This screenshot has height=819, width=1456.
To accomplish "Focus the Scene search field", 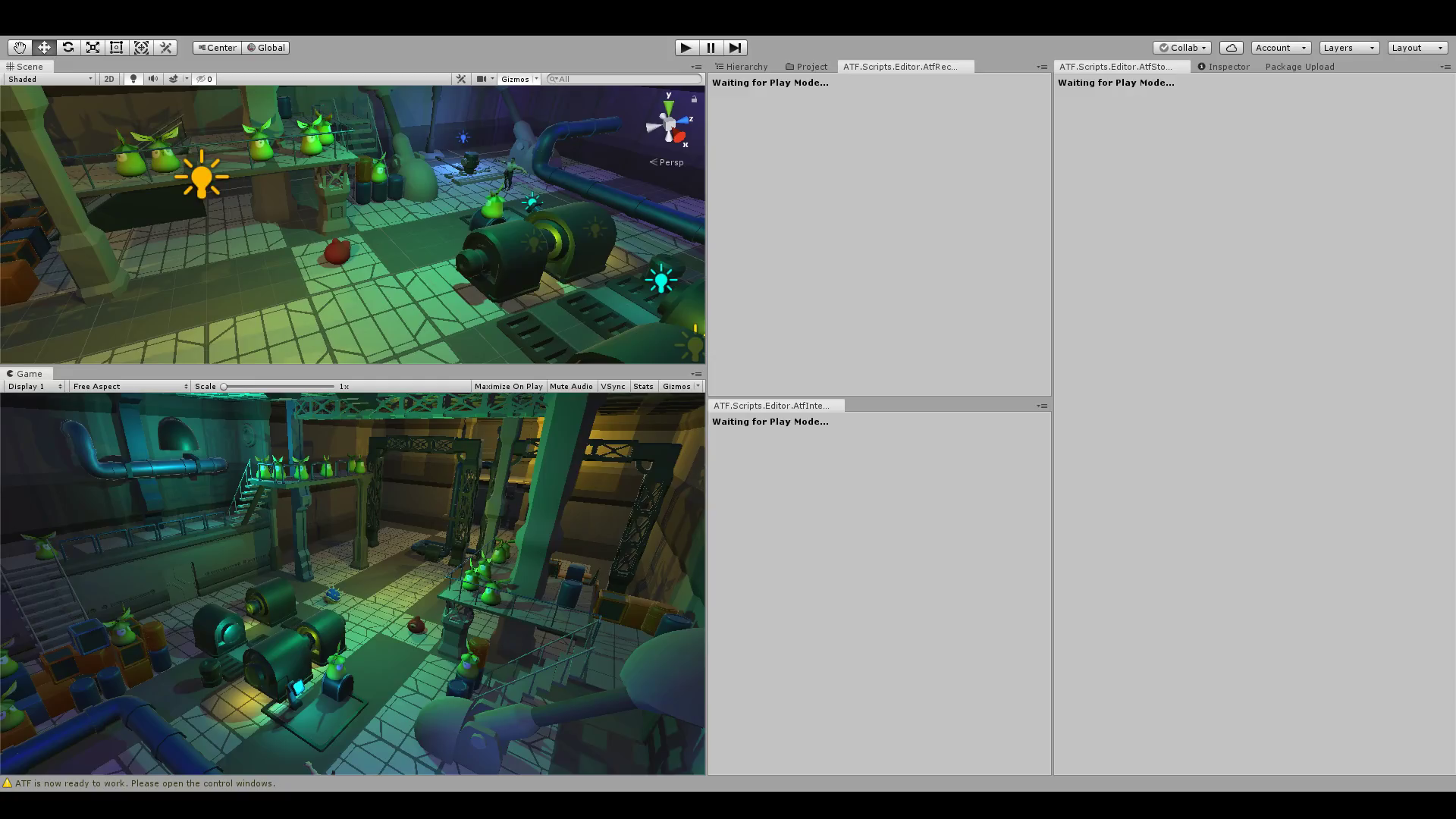I will click(625, 79).
